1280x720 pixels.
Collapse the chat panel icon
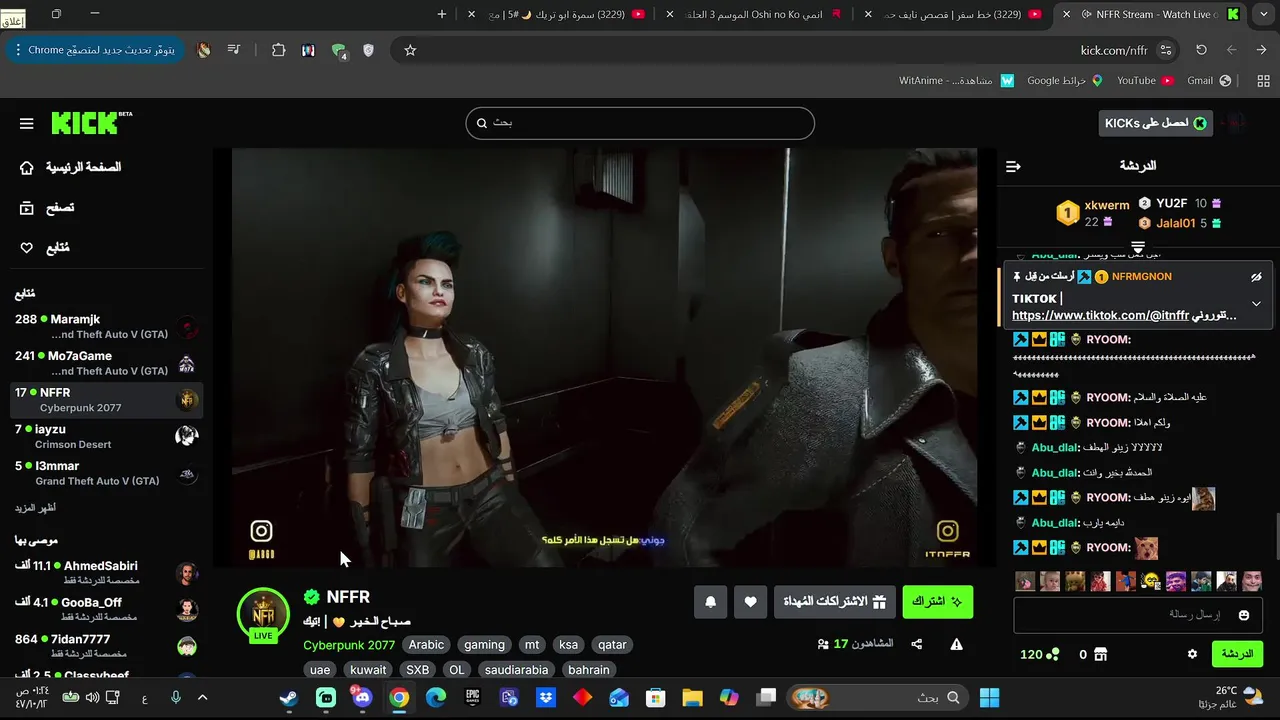click(1013, 166)
